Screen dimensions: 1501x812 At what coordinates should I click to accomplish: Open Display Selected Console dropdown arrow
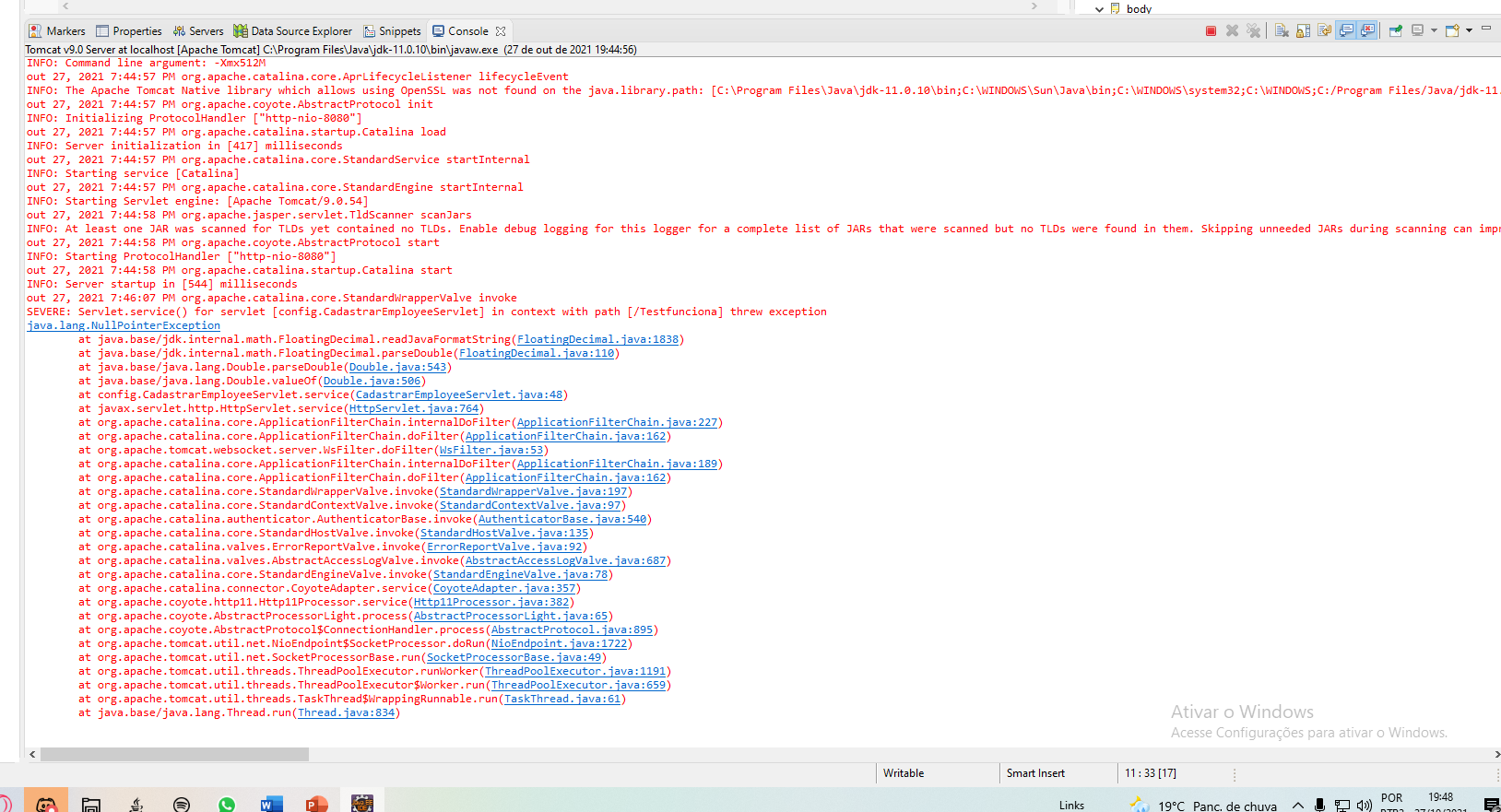[x=1434, y=30]
